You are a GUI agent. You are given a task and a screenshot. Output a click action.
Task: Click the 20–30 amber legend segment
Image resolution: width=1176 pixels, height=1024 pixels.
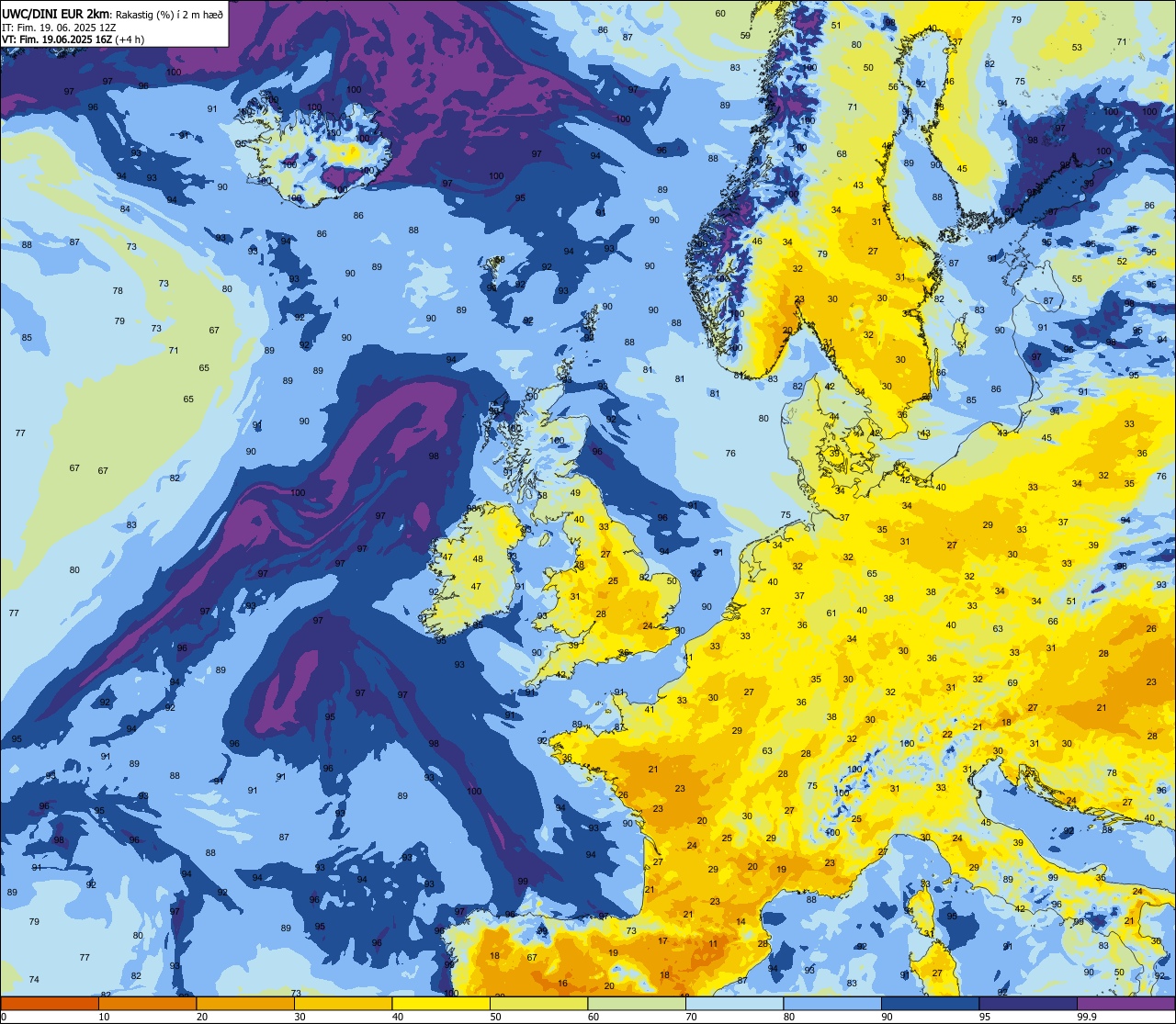(x=245, y=1004)
